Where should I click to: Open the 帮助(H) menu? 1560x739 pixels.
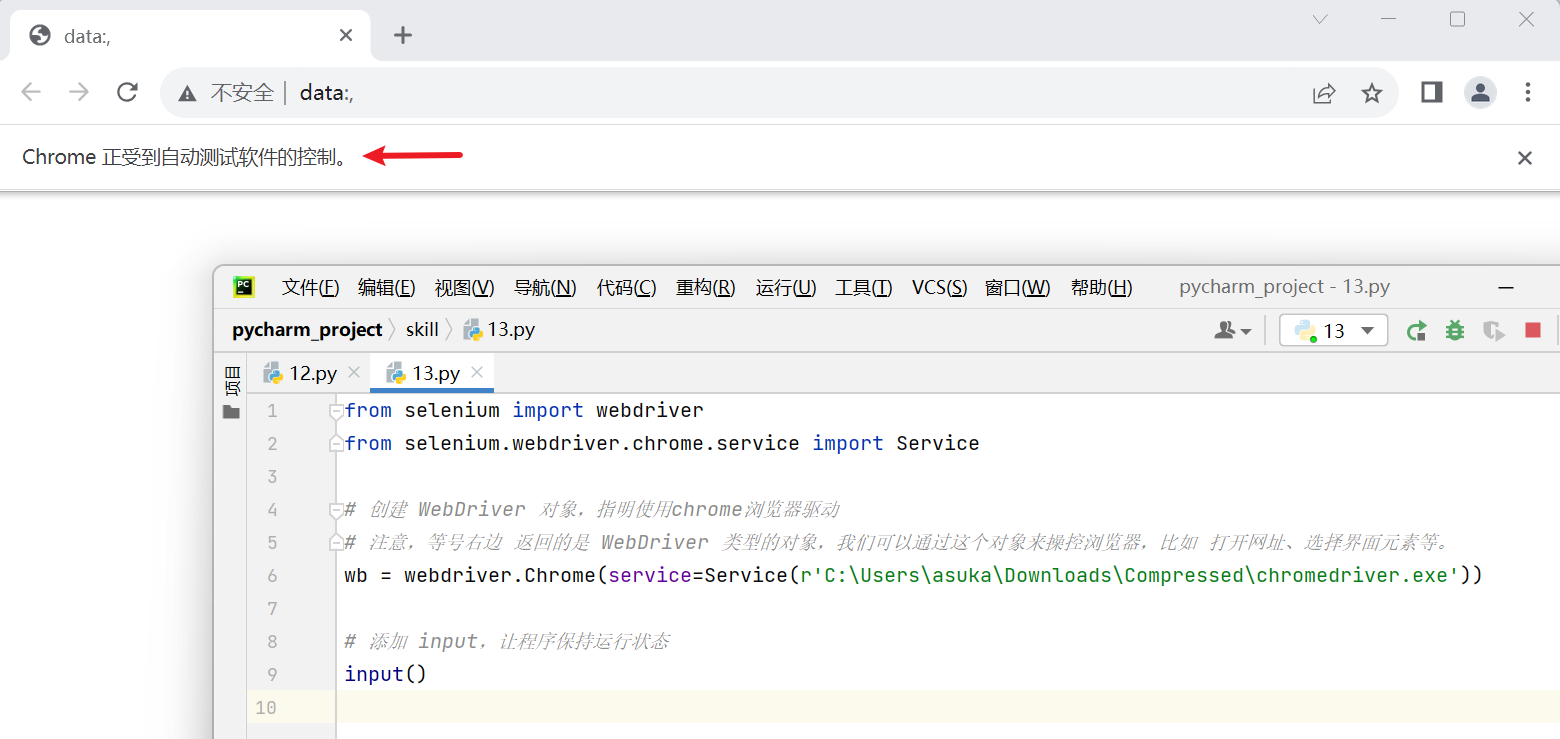[1101, 288]
